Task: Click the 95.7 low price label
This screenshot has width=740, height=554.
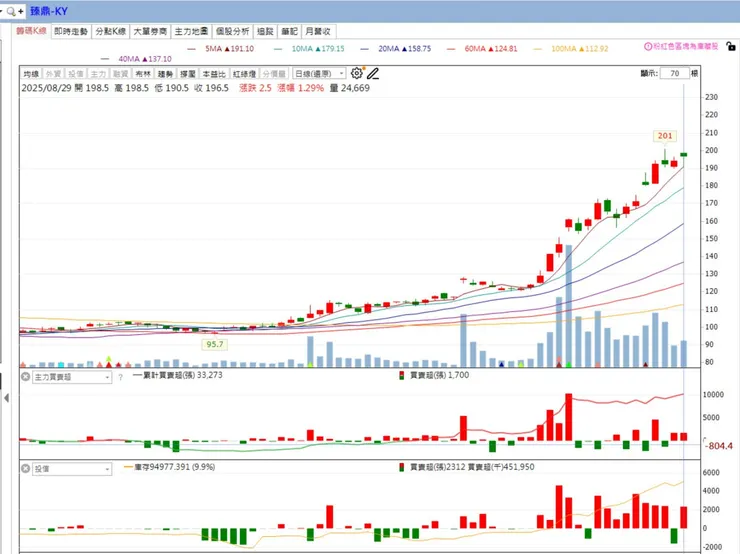Action: click(x=215, y=344)
